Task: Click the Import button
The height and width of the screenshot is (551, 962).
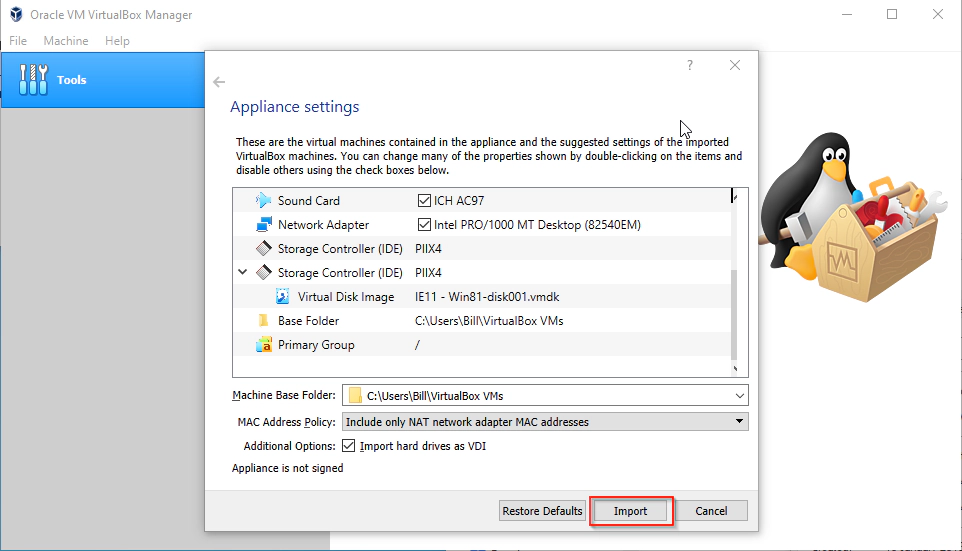Action: point(630,511)
